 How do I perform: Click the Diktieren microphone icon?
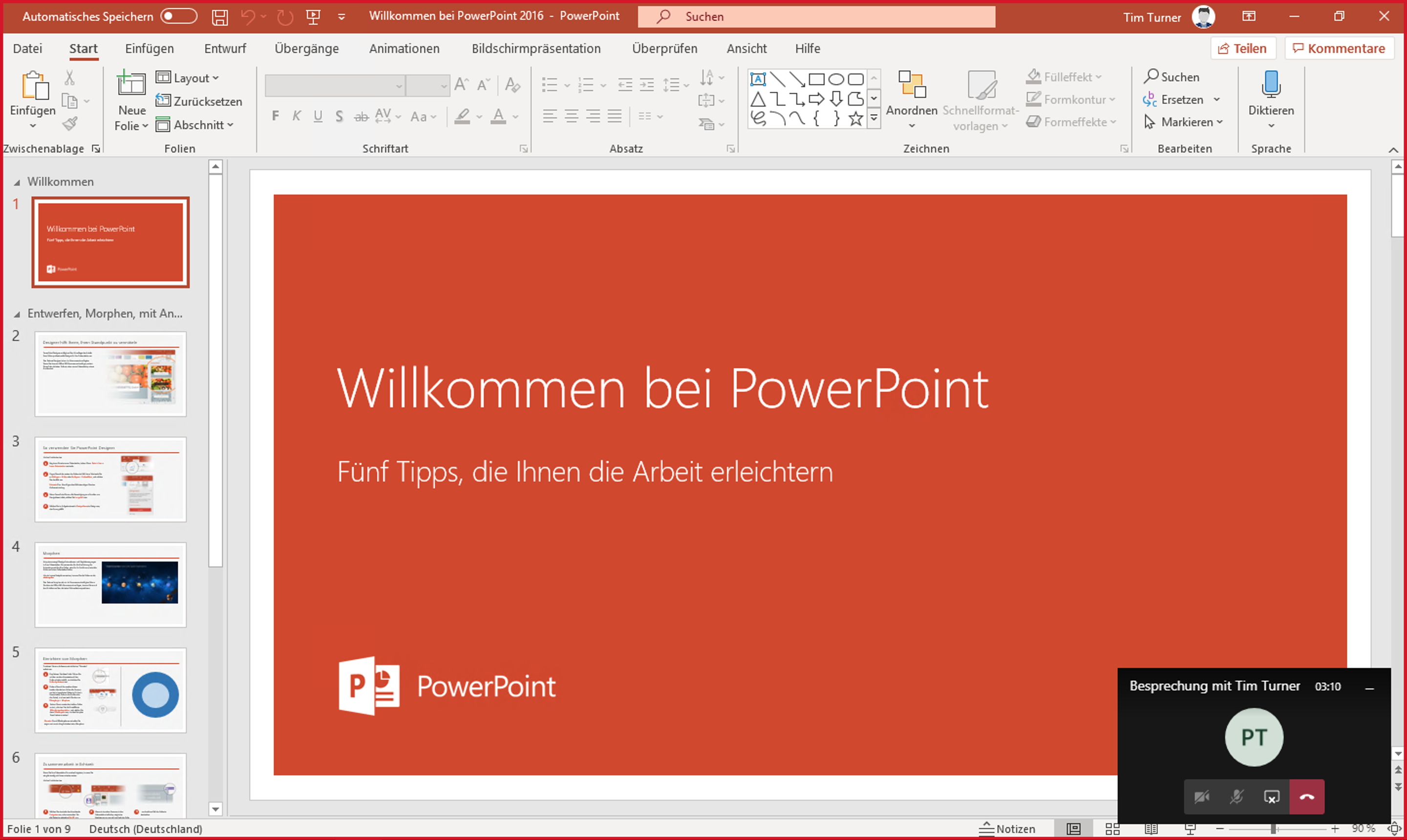point(1271,84)
